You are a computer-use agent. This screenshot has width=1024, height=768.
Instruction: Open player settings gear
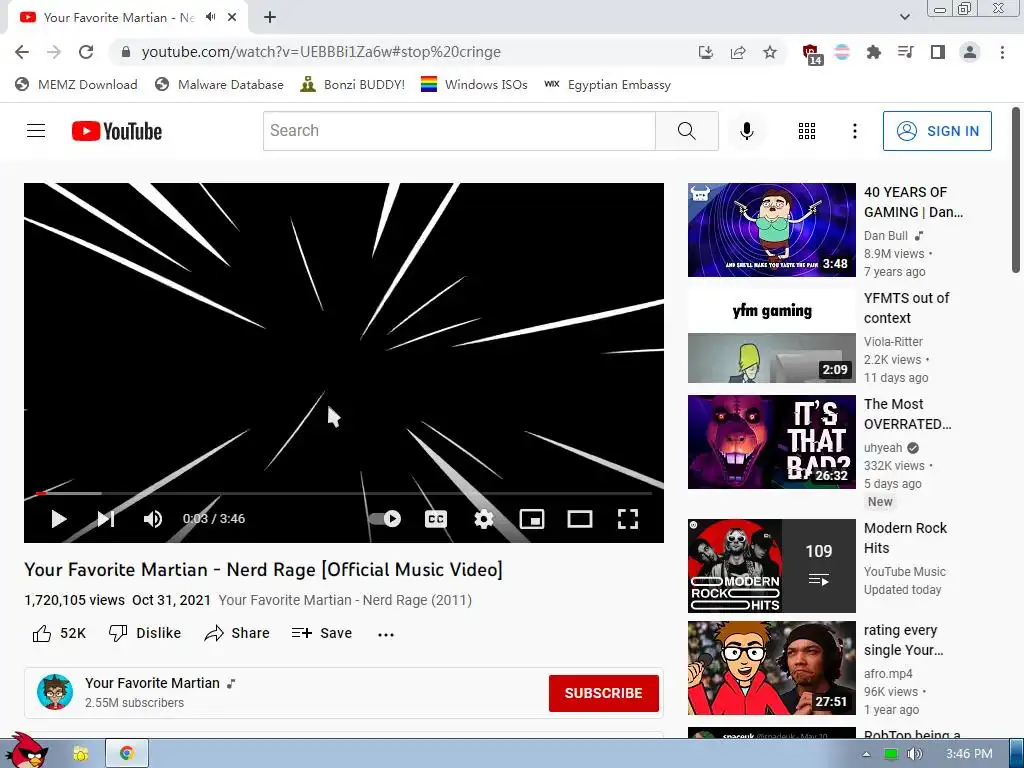[x=484, y=519]
